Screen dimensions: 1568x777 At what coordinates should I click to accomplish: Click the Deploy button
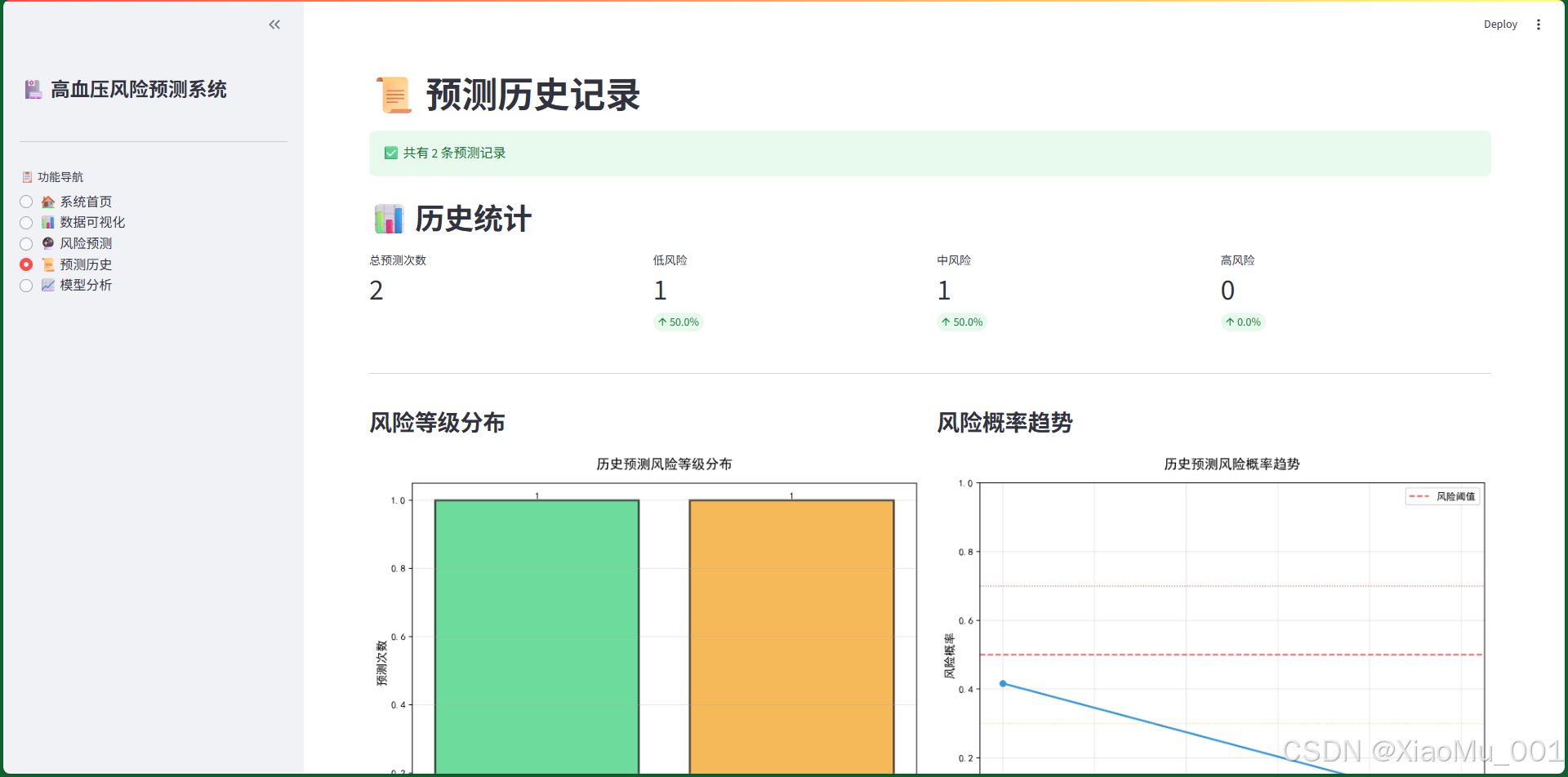click(x=1500, y=24)
